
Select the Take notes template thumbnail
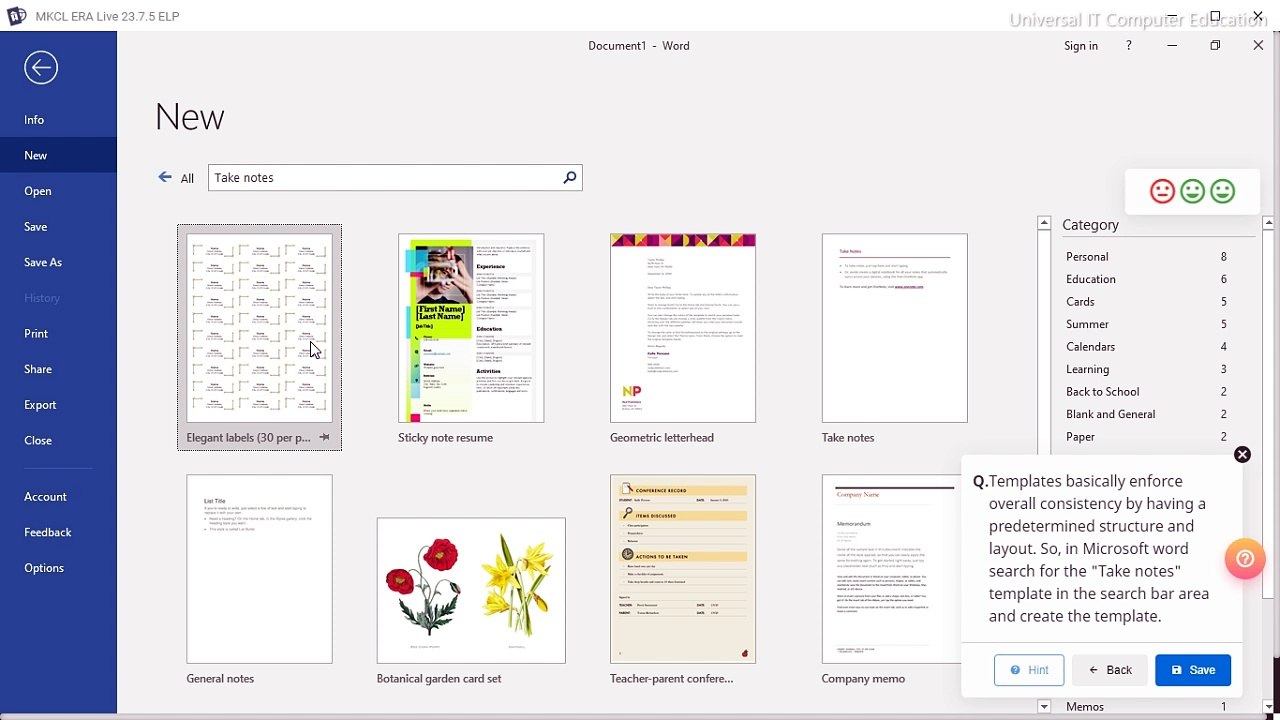(894, 328)
